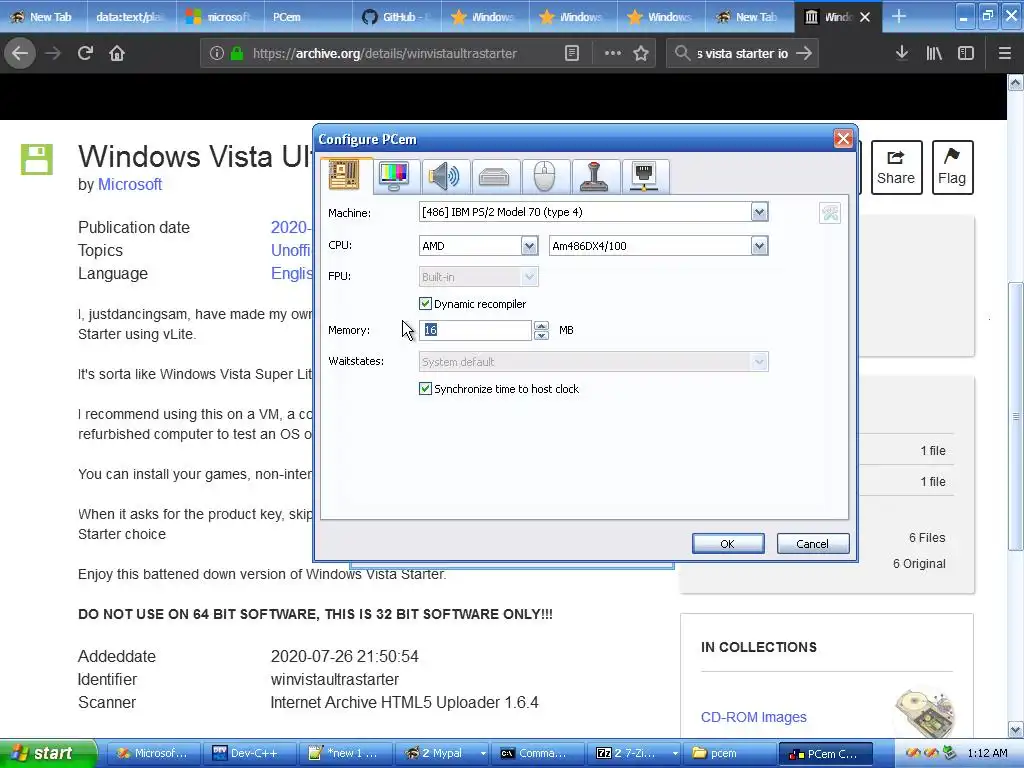Open the browser Library icon
Screen dimensions: 1024x768
pos(934,53)
